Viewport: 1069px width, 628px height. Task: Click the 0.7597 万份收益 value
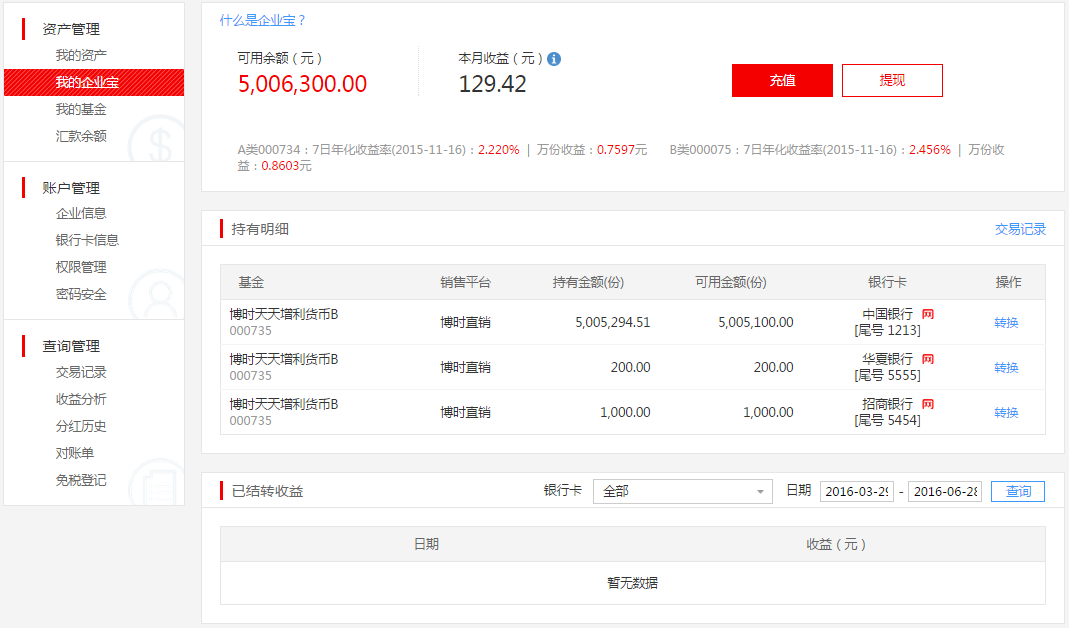616,150
